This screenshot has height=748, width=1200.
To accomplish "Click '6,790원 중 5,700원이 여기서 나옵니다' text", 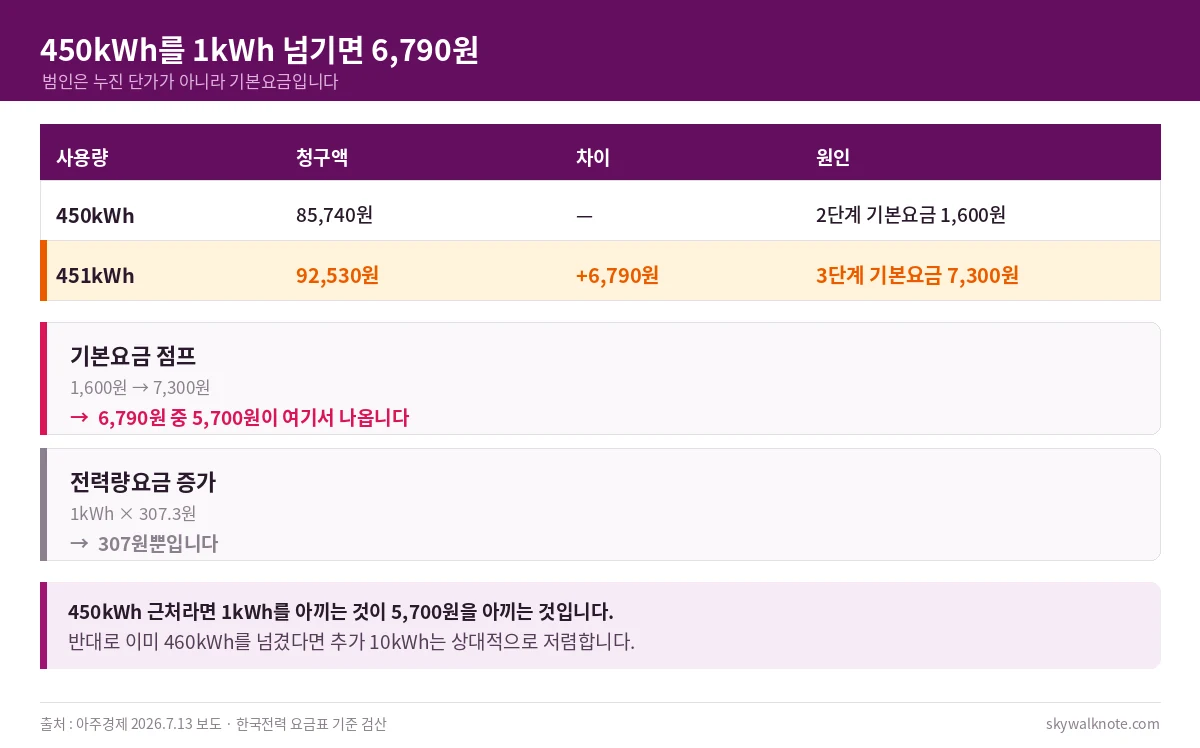I will point(254,418).
